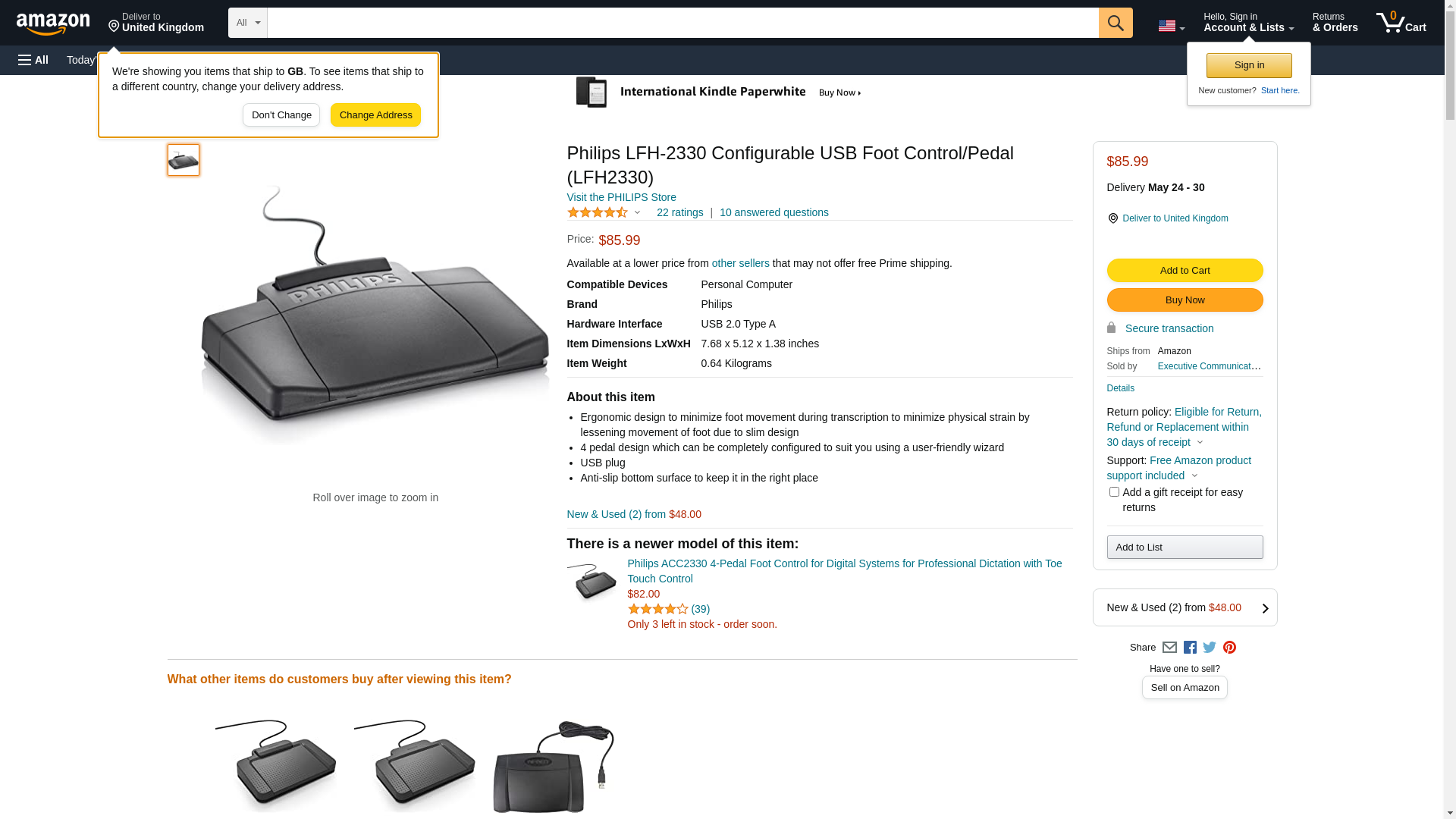Viewport: 1456px width, 819px height.
Task: Select the foot pedal image thumbnail
Action: pyautogui.click(x=184, y=161)
